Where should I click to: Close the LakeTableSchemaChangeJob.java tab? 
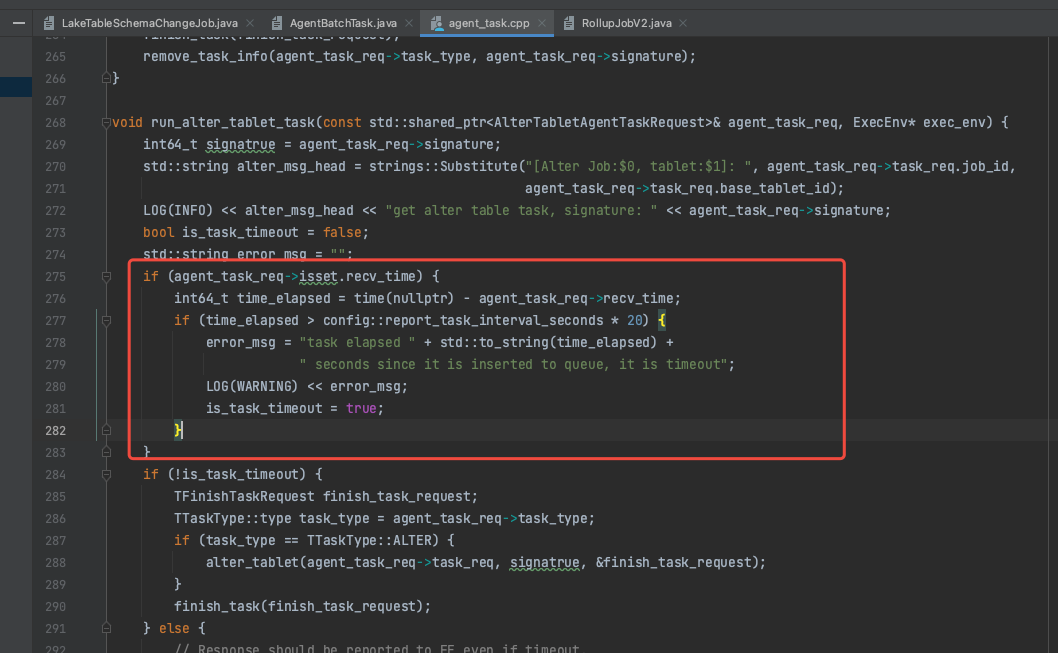click(250, 24)
